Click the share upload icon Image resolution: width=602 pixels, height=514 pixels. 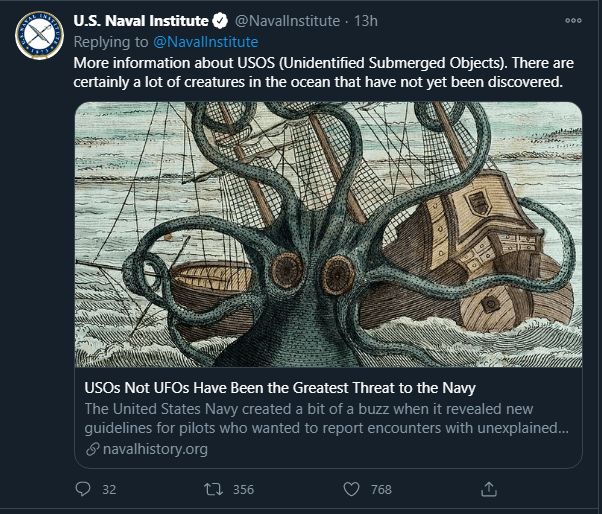(489, 489)
